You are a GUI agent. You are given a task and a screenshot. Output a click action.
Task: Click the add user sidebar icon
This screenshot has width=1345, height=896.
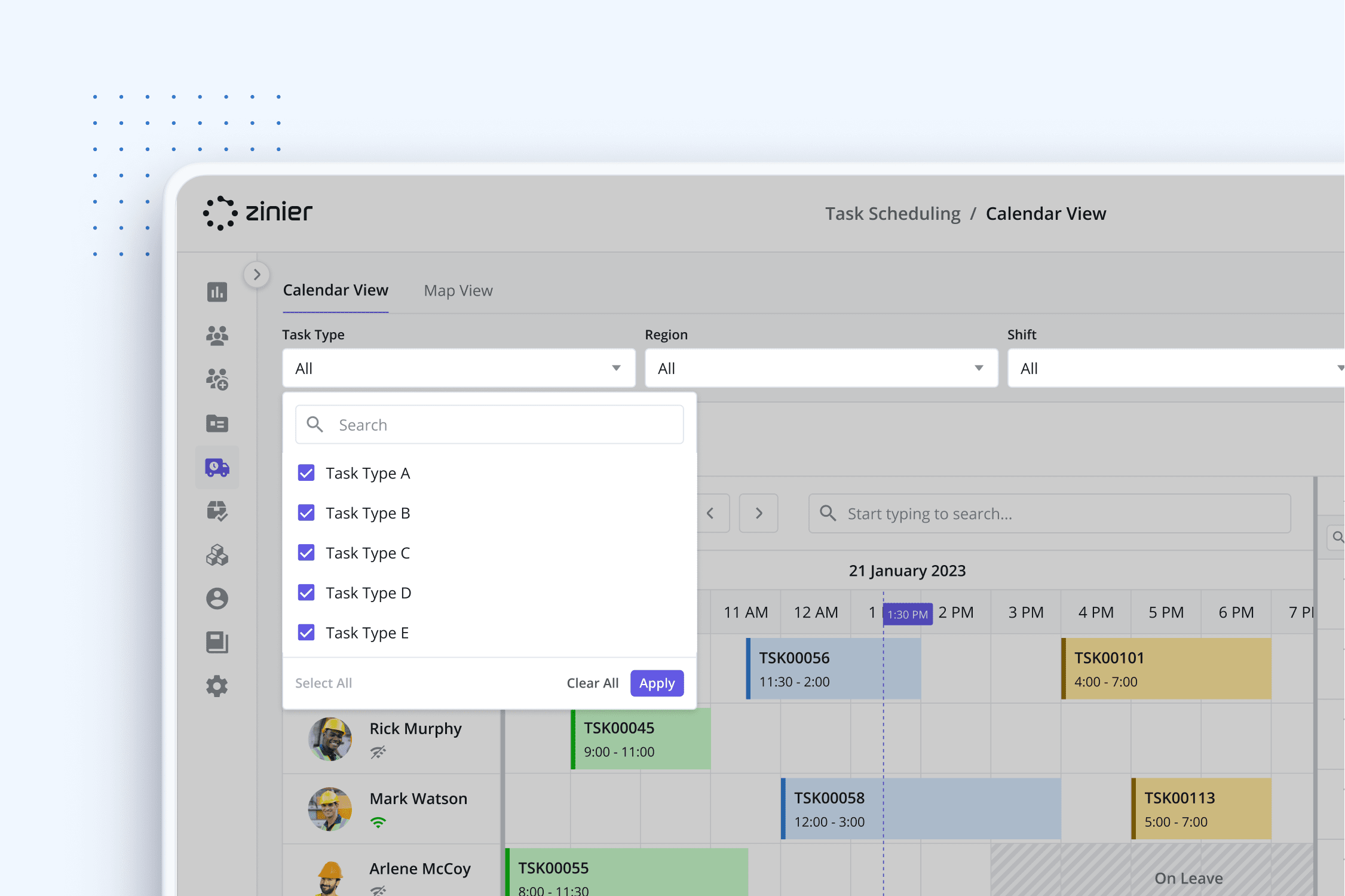217,378
